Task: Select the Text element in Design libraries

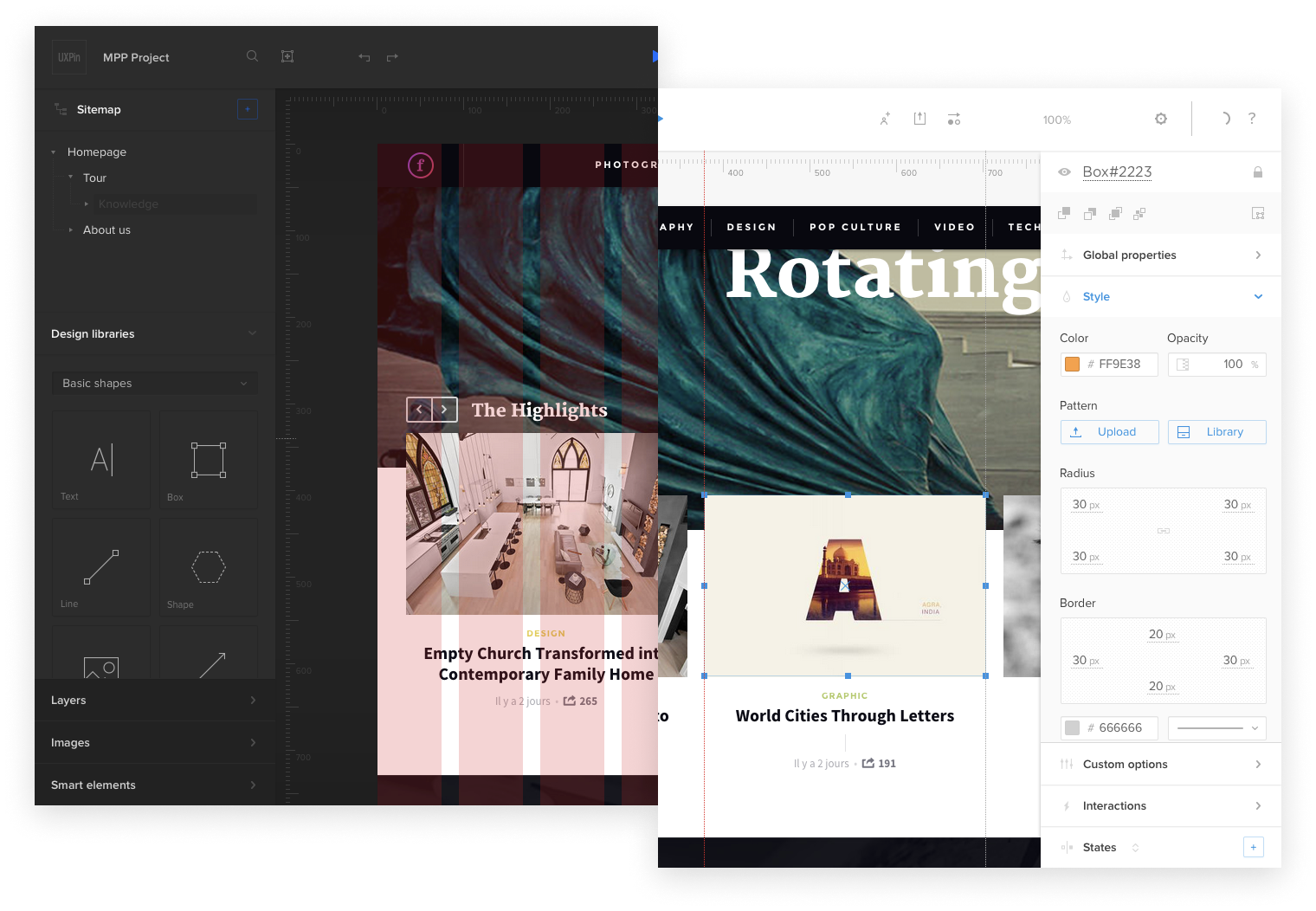Action: pyautogui.click(x=100, y=460)
